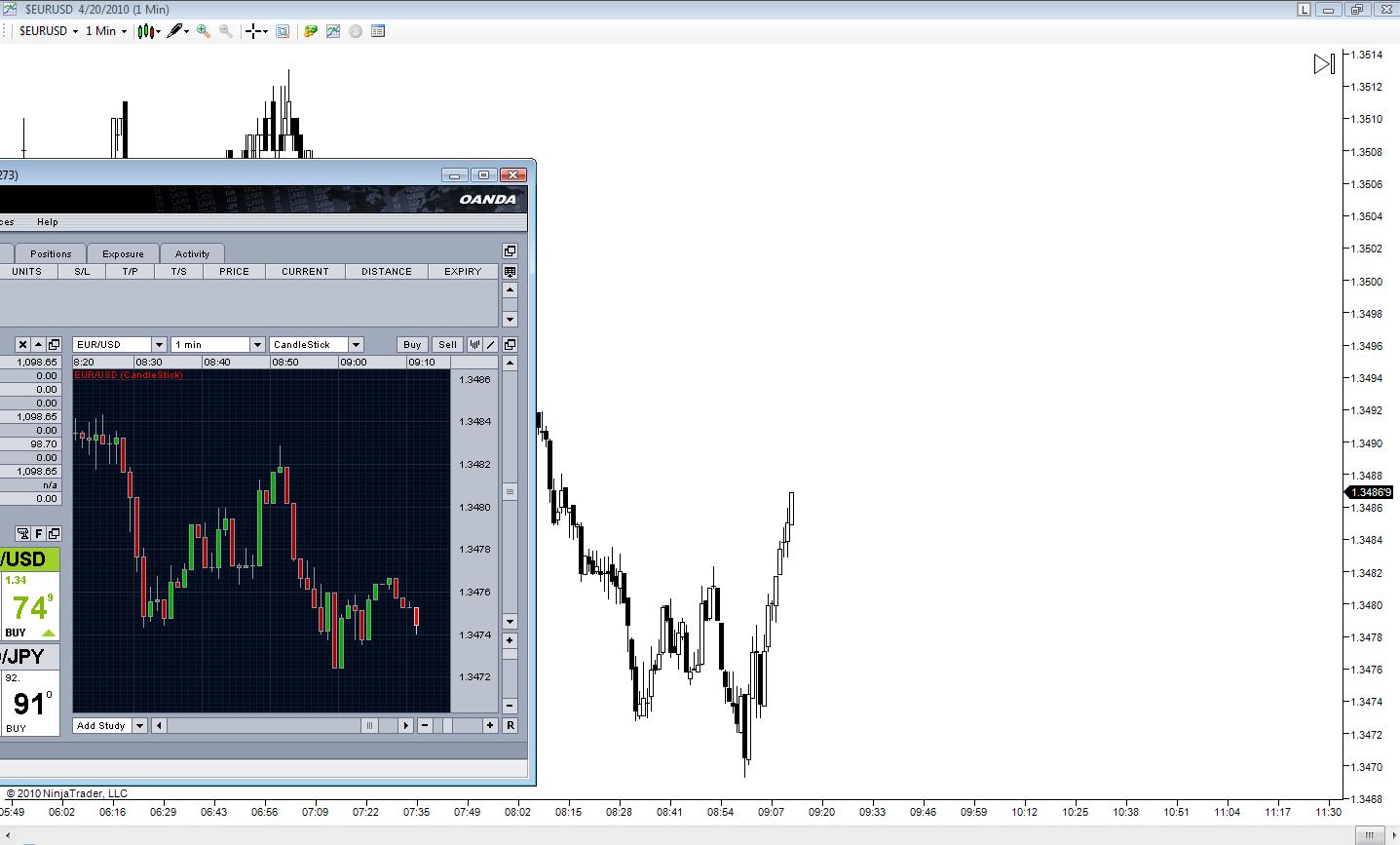Click the Buy button above OANDA chart
Image resolution: width=1400 pixels, height=845 pixels.
point(412,344)
